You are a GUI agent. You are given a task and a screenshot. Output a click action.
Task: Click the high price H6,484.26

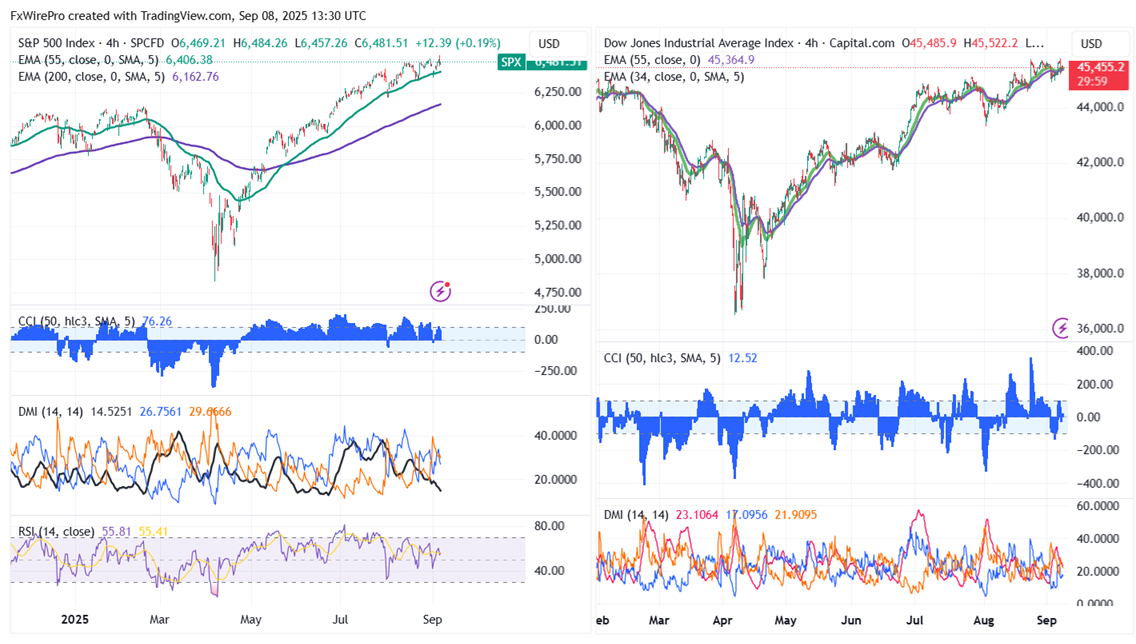(x=261, y=43)
